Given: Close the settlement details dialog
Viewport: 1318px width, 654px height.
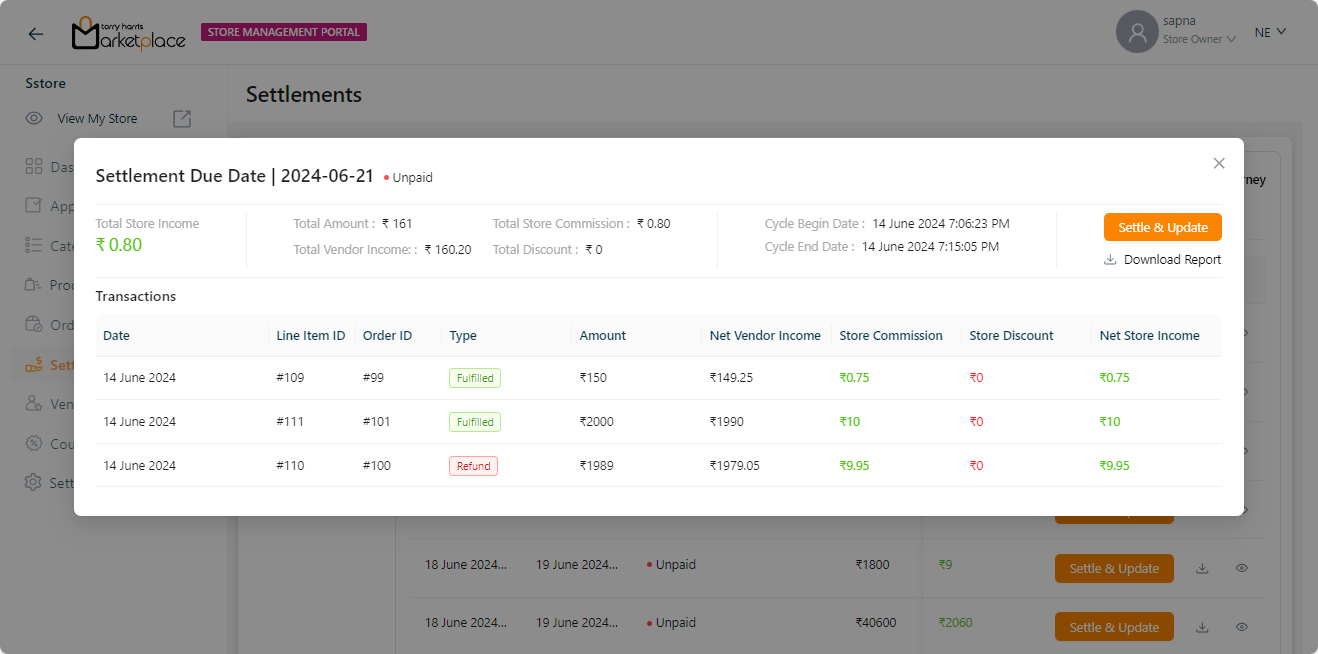Looking at the screenshot, I should tap(1218, 163).
